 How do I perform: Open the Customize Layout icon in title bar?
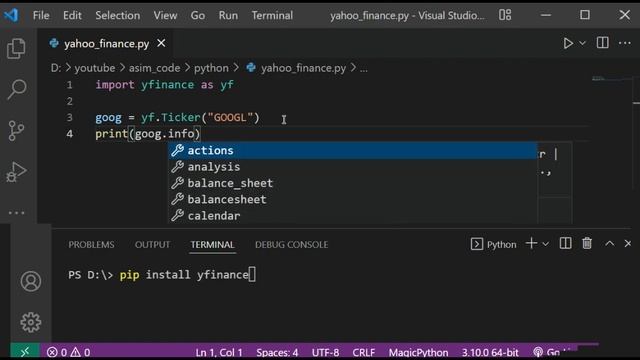point(505,15)
